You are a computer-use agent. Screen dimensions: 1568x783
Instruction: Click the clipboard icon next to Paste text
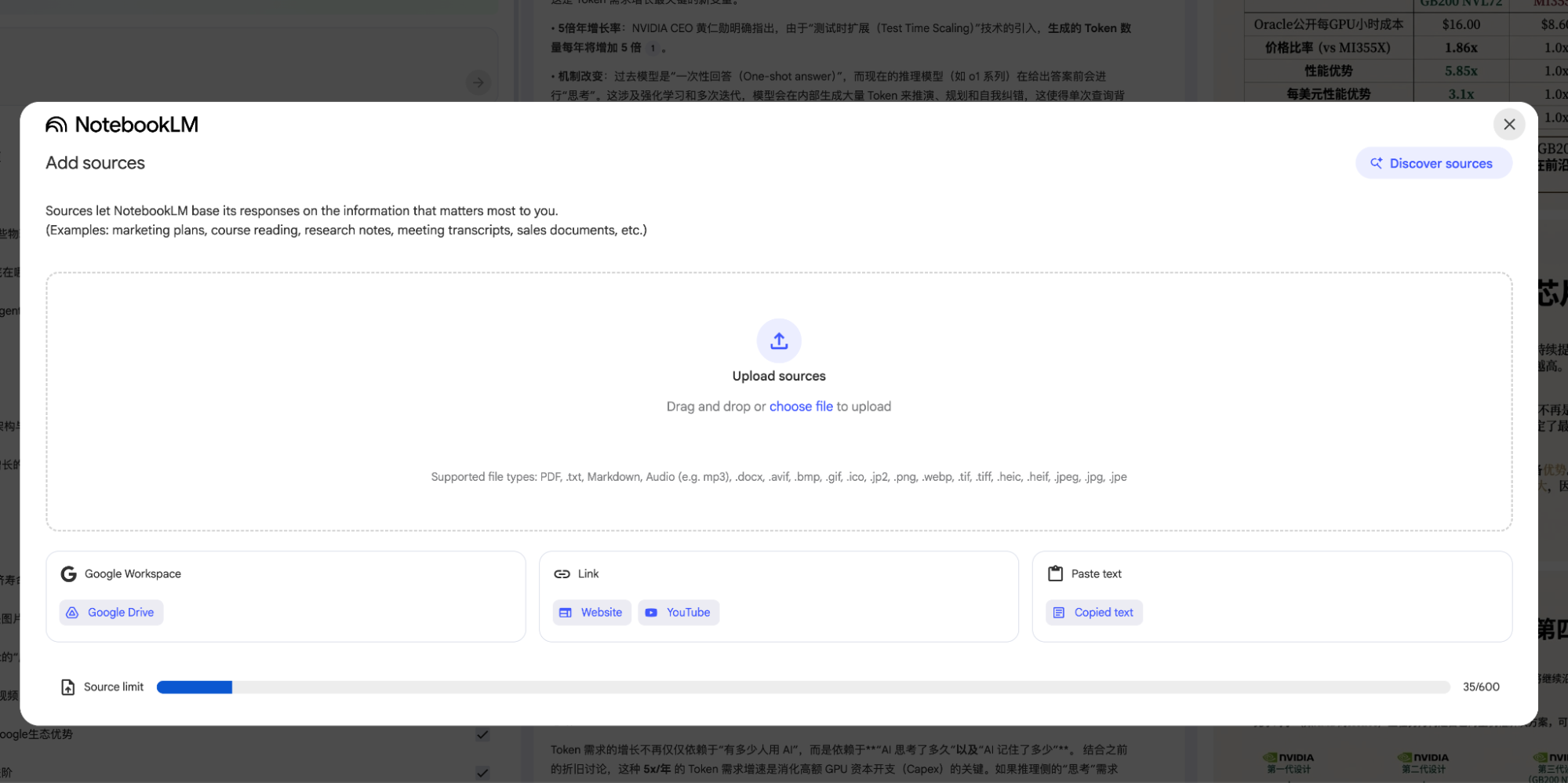click(1055, 574)
